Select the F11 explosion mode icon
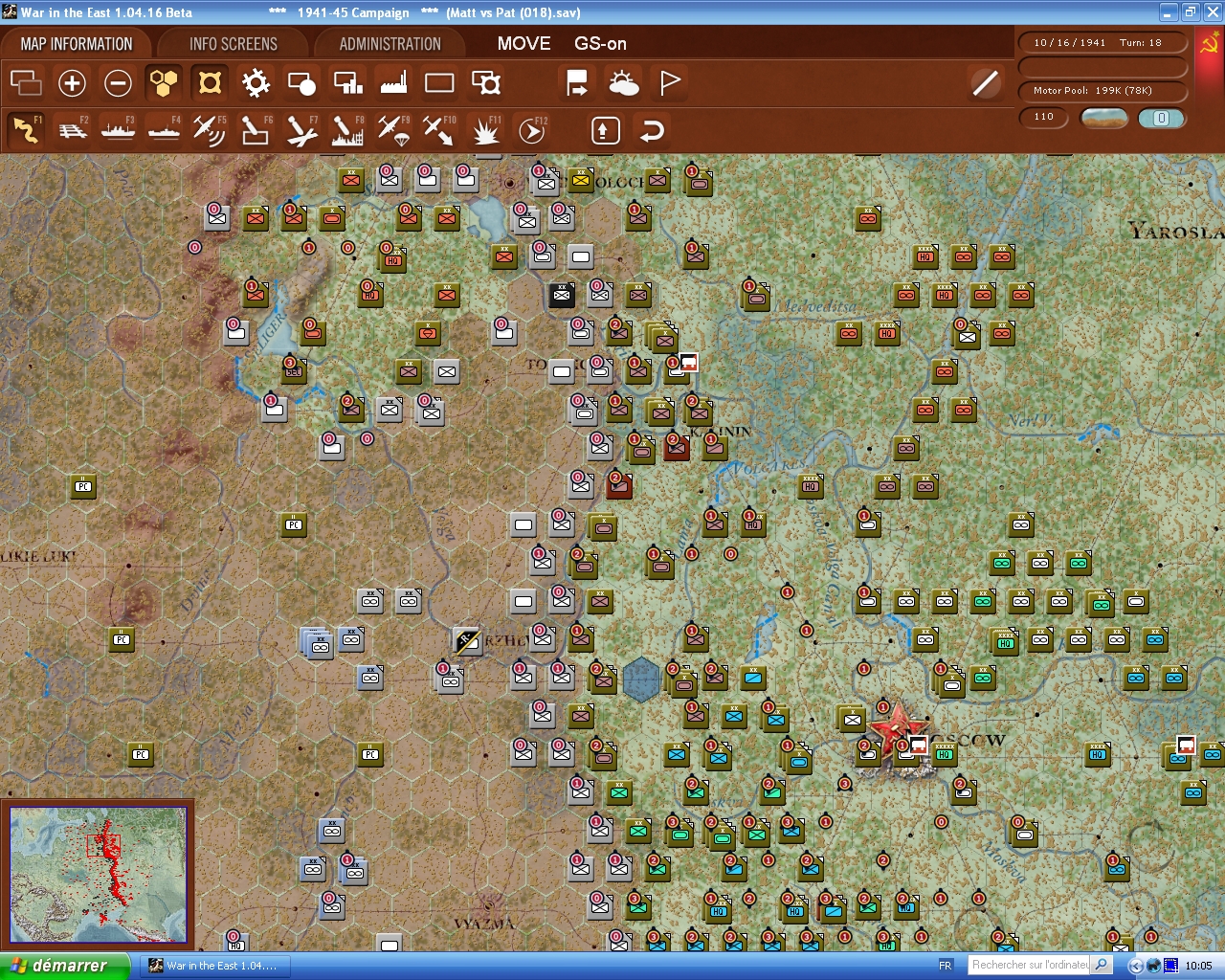The width and height of the screenshot is (1225, 980). pyautogui.click(x=486, y=130)
